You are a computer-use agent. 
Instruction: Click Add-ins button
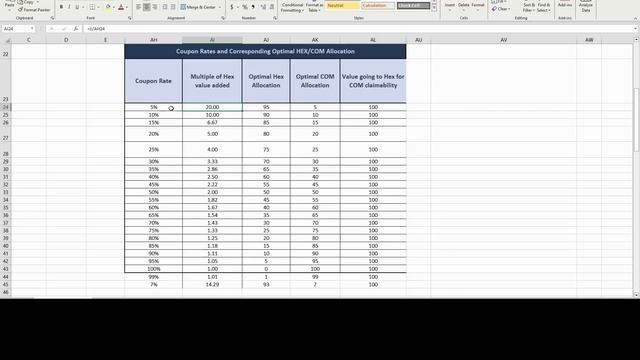coord(565,5)
